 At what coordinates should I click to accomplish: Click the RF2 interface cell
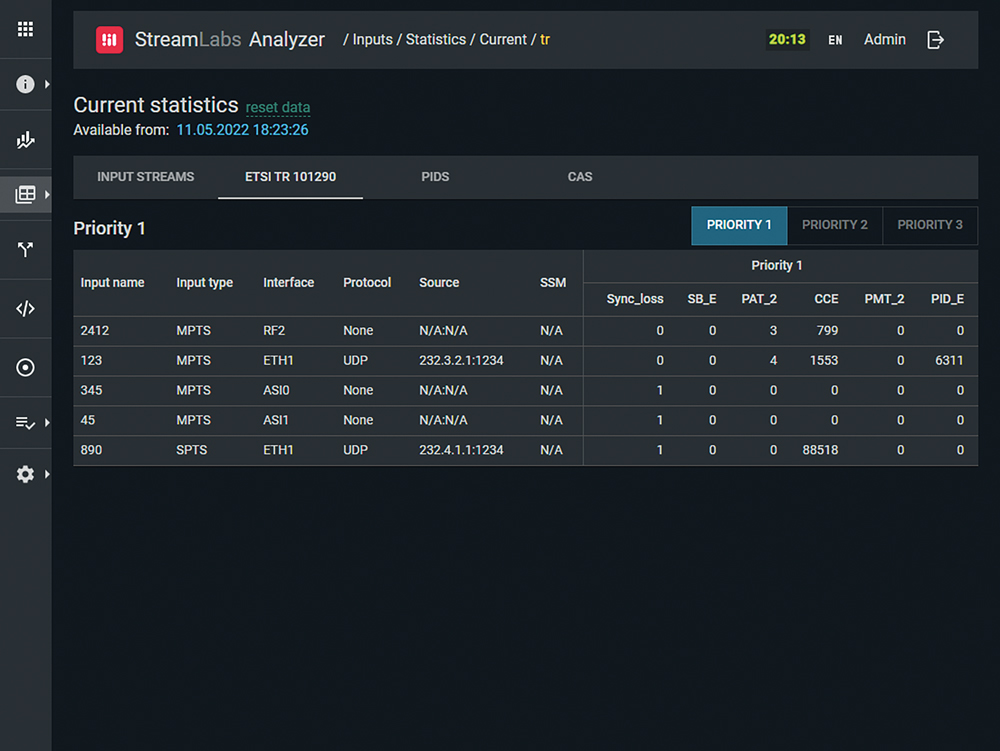[274, 331]
